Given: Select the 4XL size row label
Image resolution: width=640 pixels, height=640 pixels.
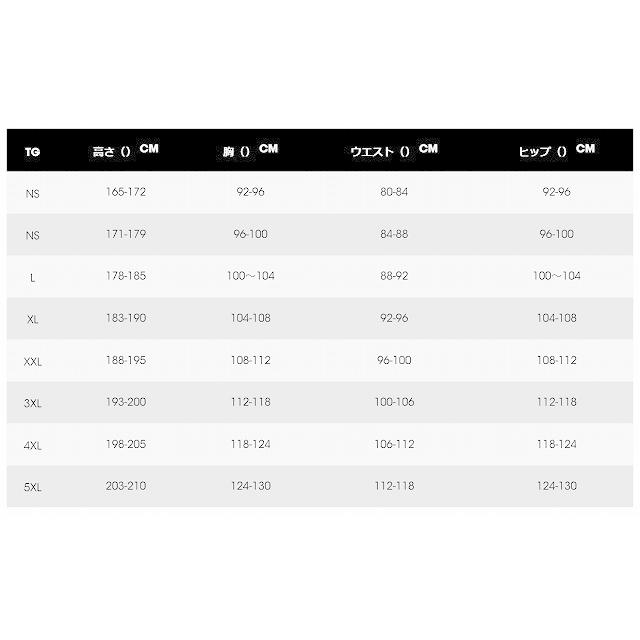Looking at the screenshot, I should coord(32,444).
